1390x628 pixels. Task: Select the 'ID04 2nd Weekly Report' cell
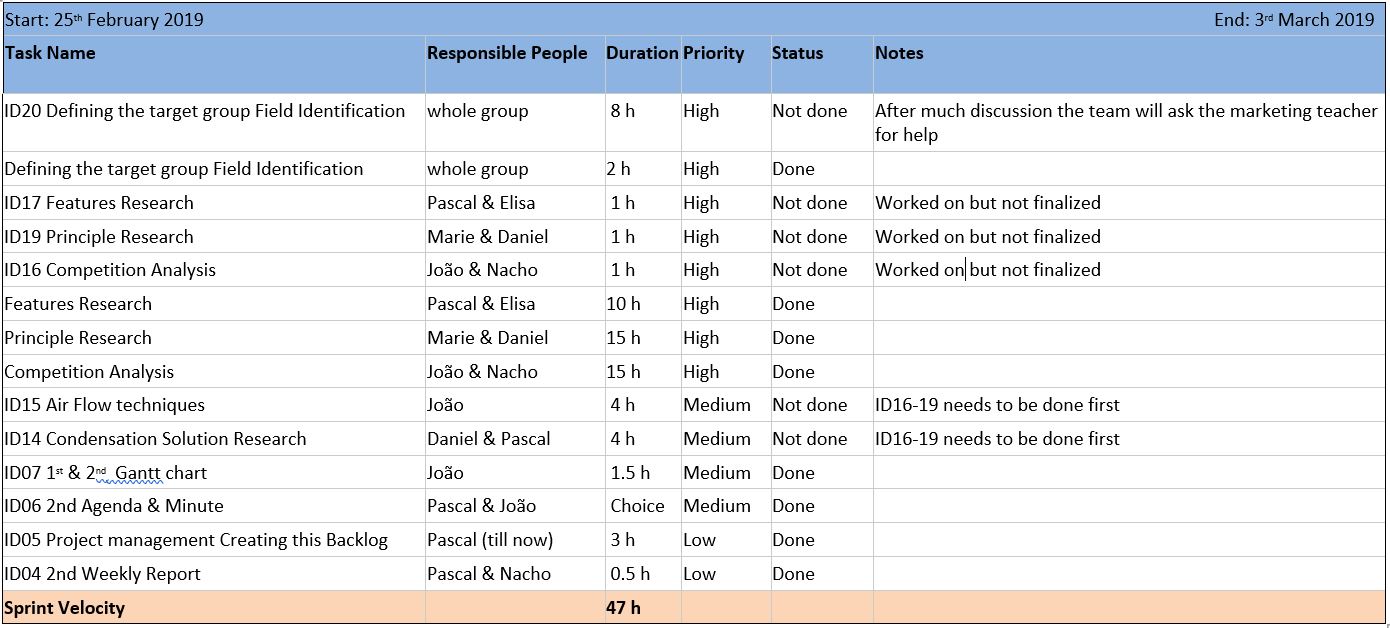click(x=103, y=574)
